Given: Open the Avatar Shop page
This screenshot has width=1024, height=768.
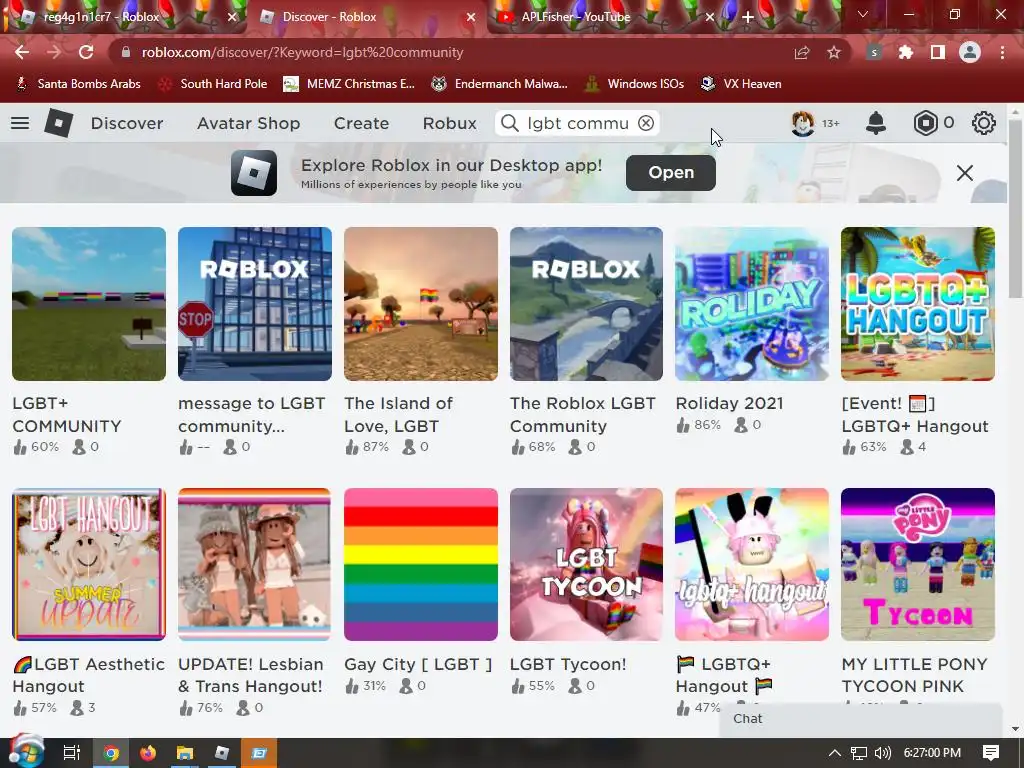Looking at the screenshot, I should (x=248, y=123).
